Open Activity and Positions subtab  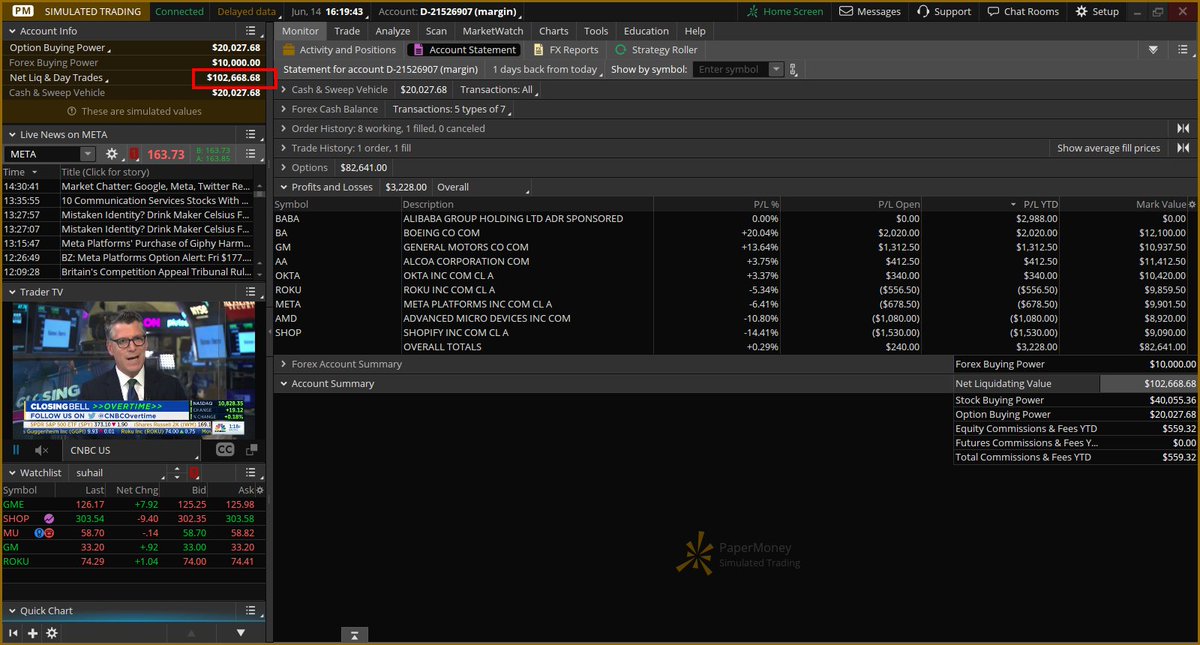[x=340, y=50]
